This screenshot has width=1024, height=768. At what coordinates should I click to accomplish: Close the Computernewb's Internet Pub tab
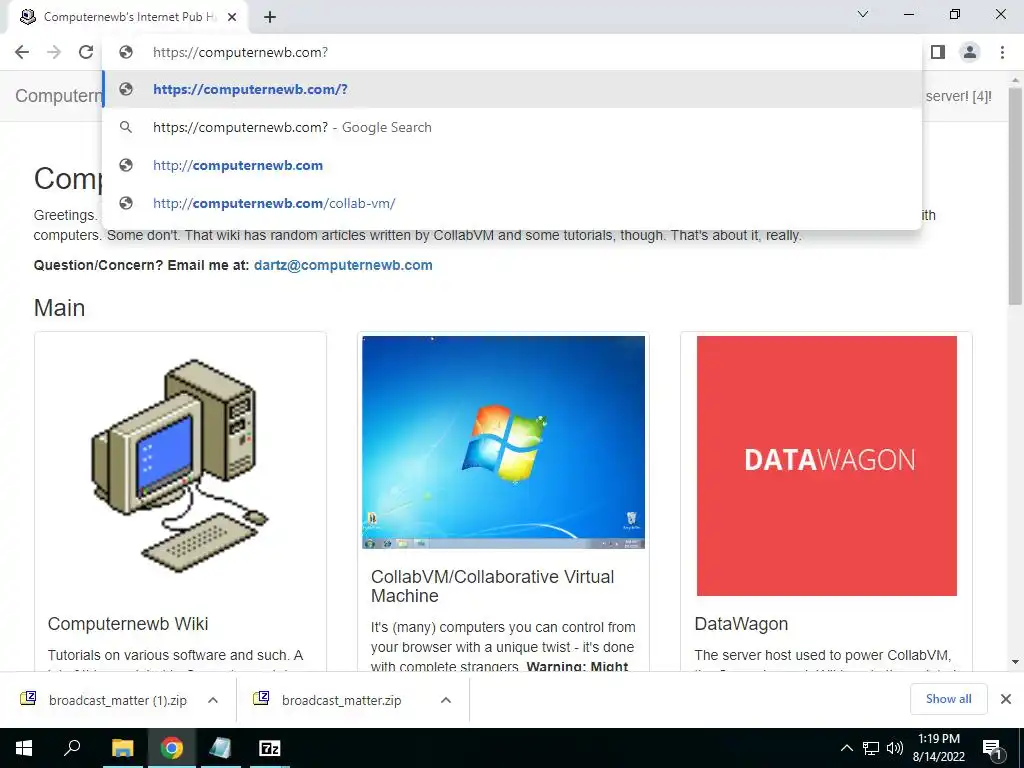tap(232, 17)
